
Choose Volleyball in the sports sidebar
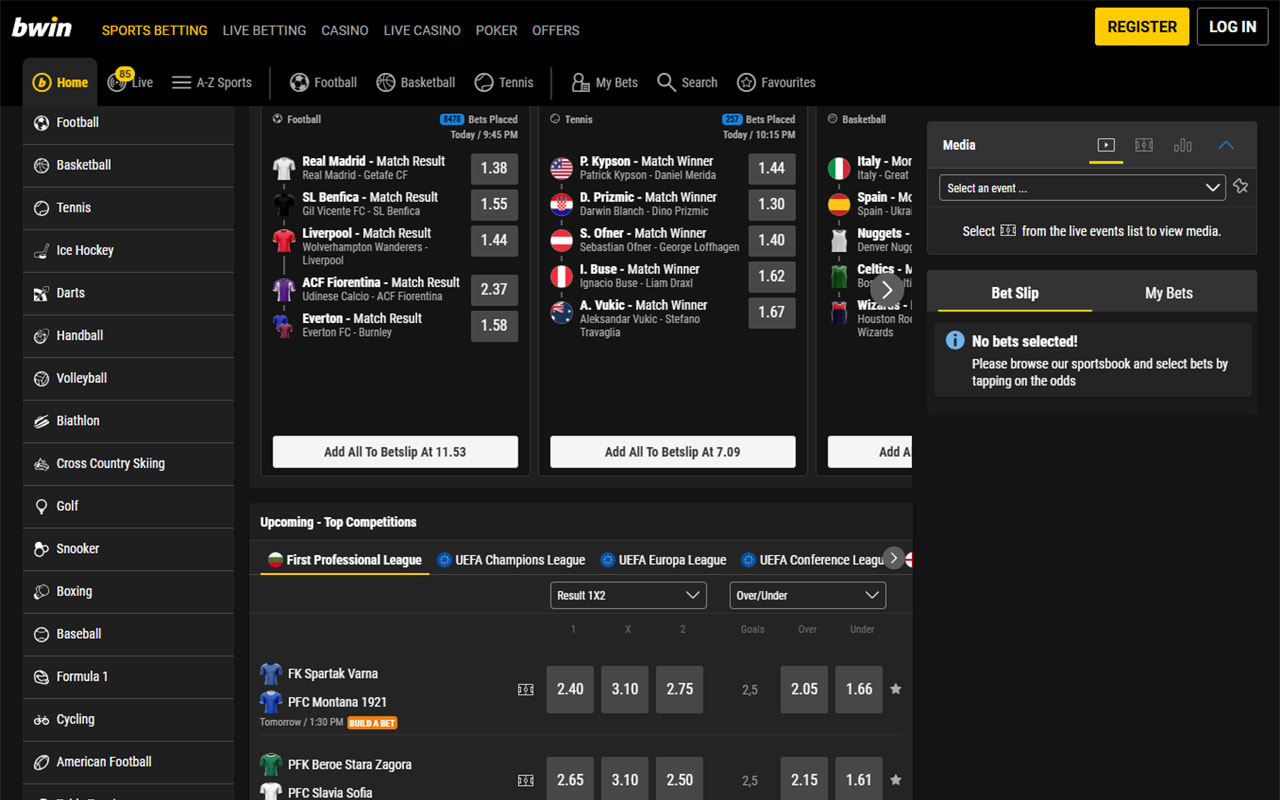128,378
